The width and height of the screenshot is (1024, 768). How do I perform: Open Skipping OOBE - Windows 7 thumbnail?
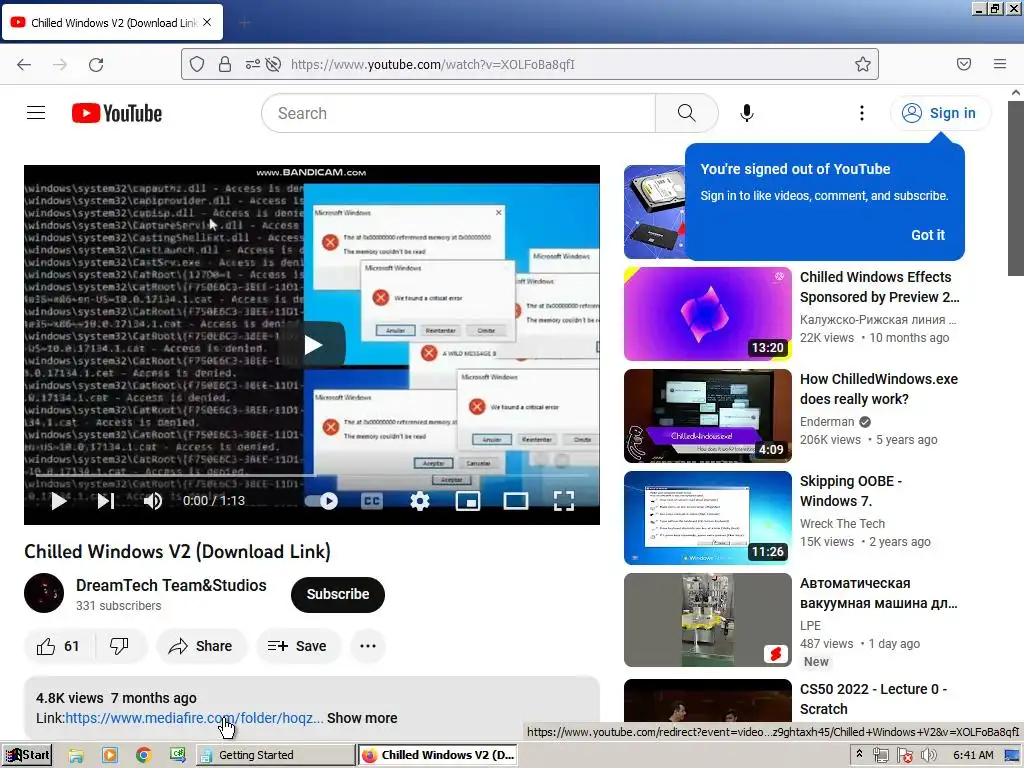[707, 518]
